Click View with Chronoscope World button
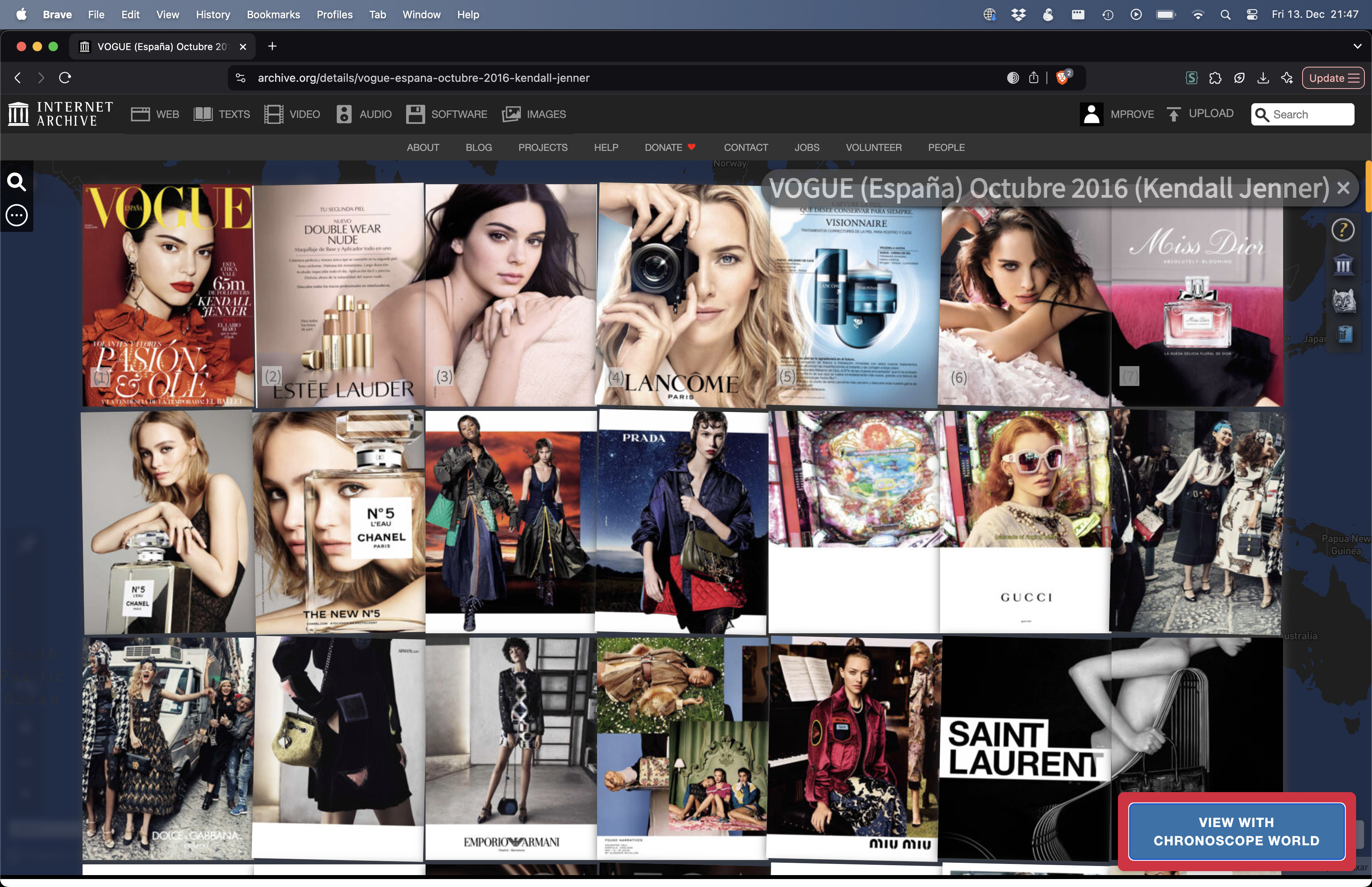The image size is (1372, 887). pyautogui.click(x=1236, y=831)
